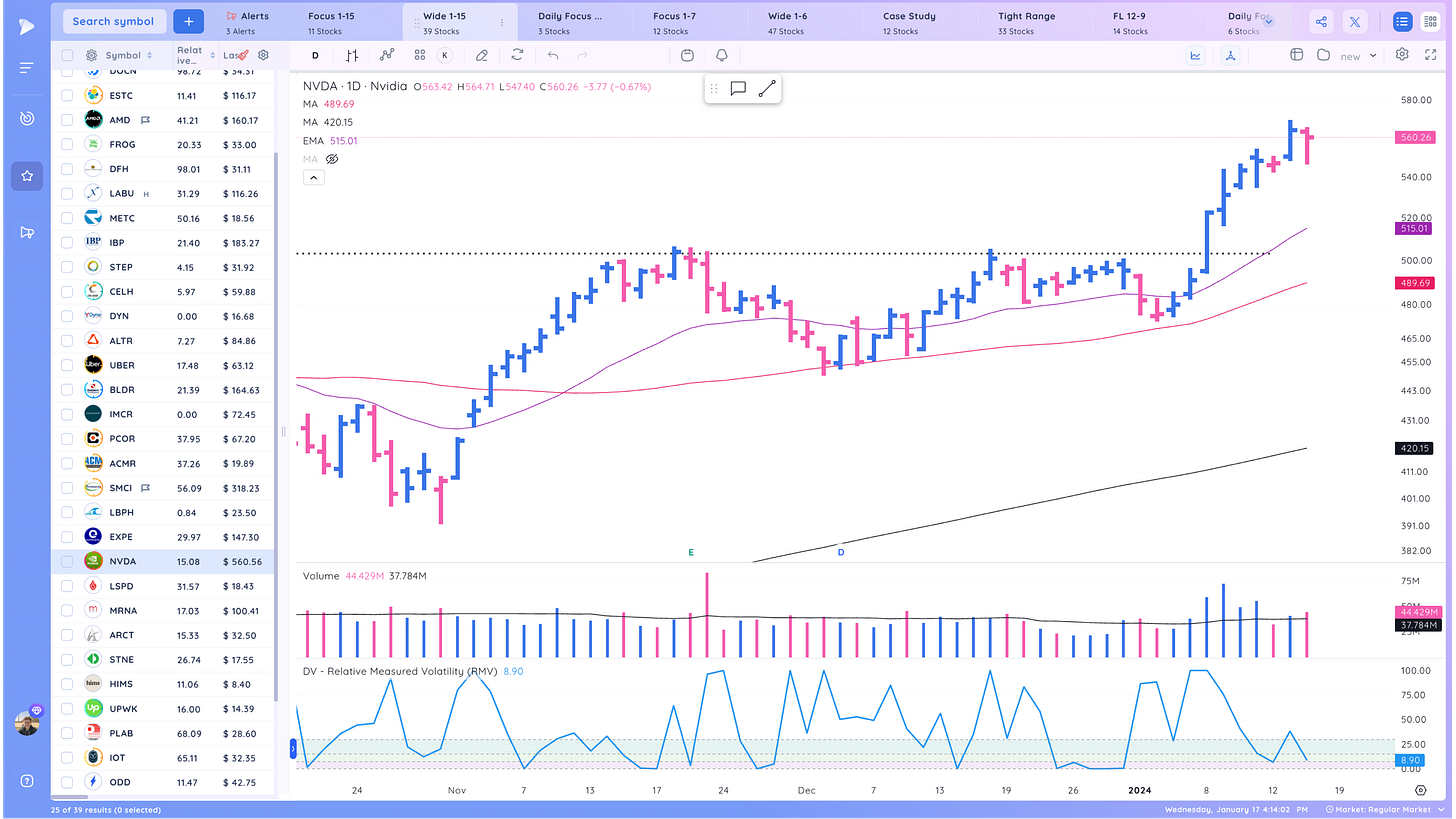Open the D timeframe selector
Screen dimensions: 1456x819
[315, 56]
